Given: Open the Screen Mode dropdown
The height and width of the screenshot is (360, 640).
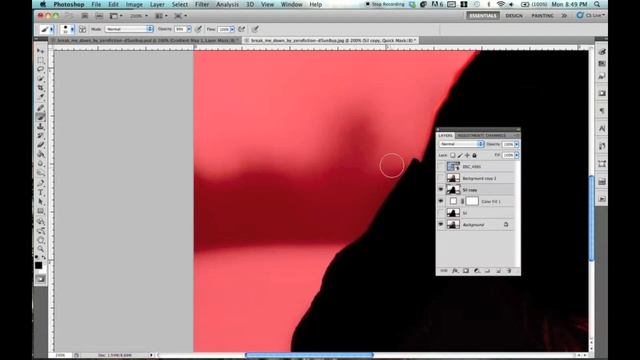Looking at the screenshot, I should point(180,16).
